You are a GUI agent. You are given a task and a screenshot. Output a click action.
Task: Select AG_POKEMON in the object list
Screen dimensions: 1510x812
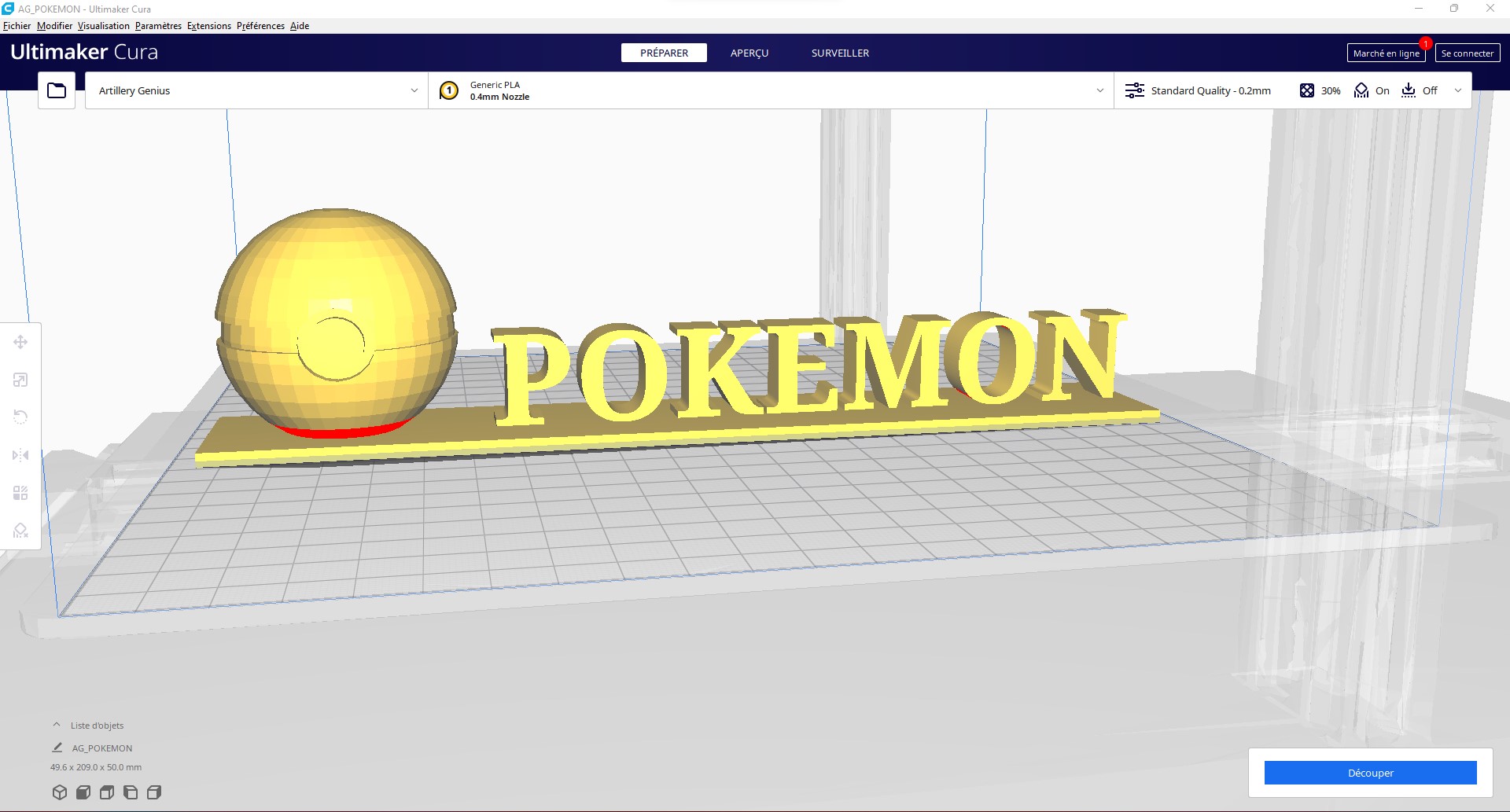coord(100,748)
